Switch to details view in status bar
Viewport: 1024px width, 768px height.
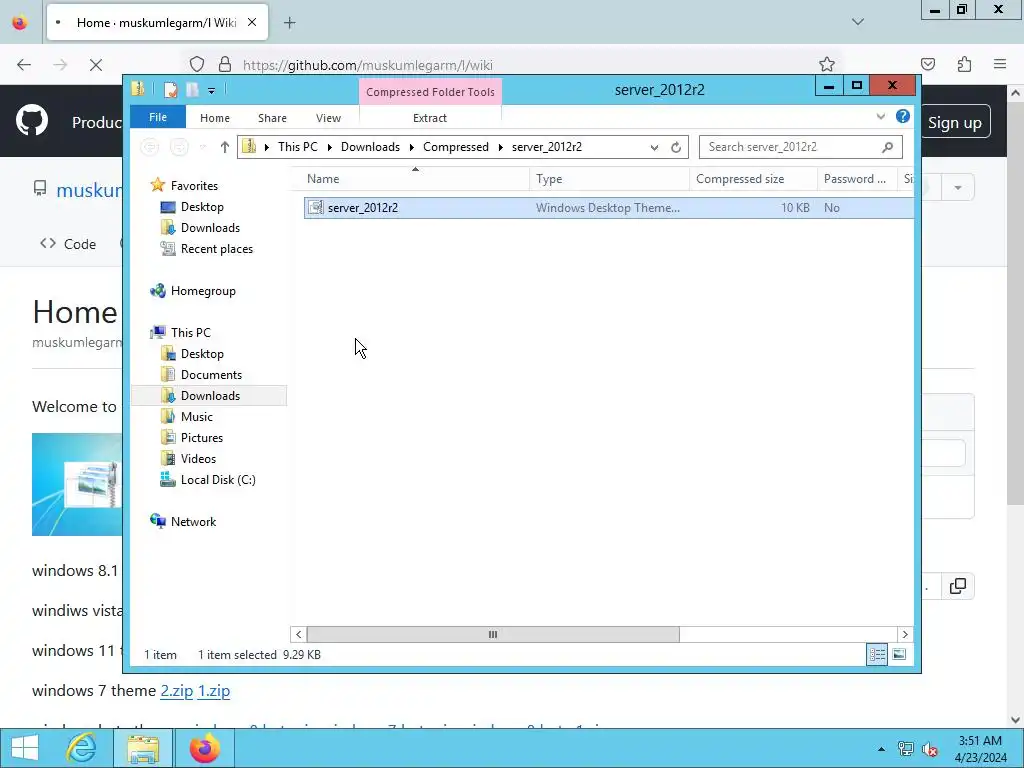pyautogui.click(x=877, y=654)
